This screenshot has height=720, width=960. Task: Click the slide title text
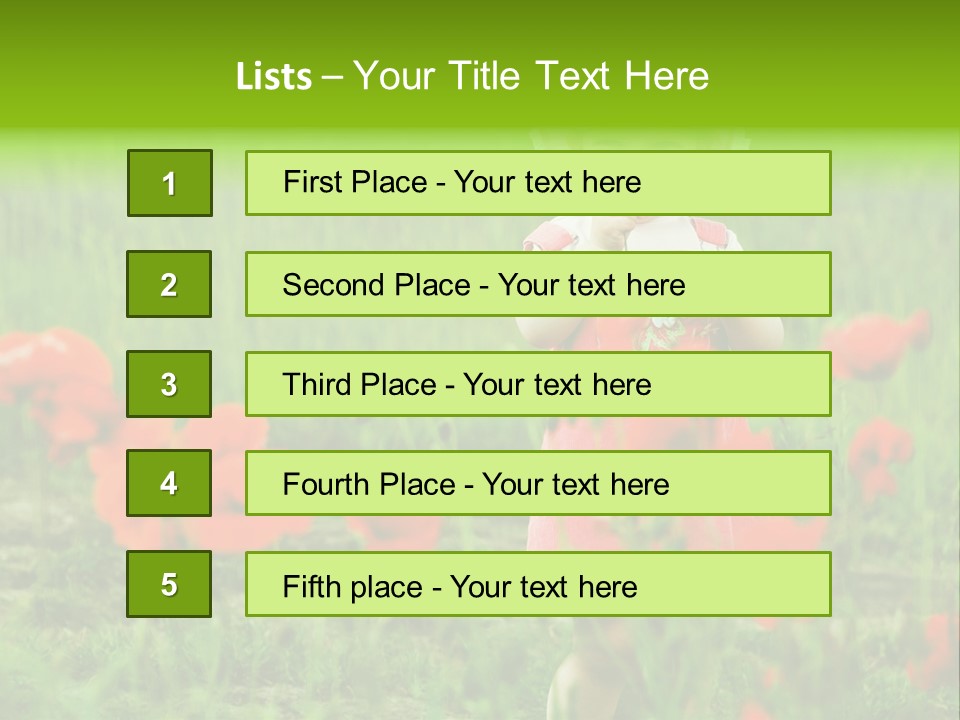tap(473, 76)
